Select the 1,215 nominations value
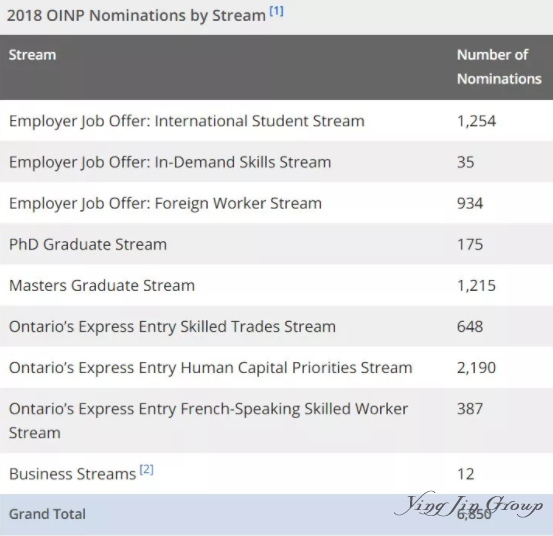 click(x=476, y=285)
